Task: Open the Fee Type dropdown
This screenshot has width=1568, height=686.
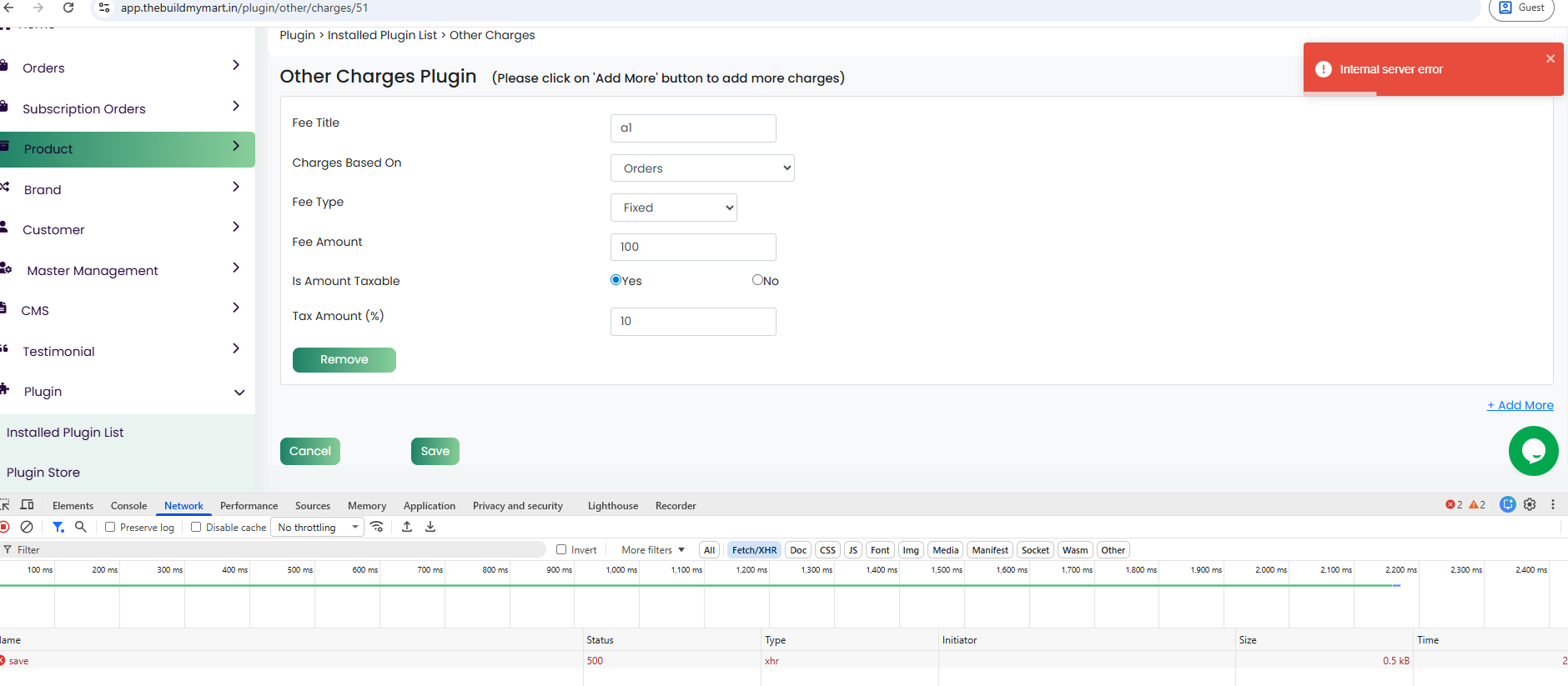Action: click(674, 208)
